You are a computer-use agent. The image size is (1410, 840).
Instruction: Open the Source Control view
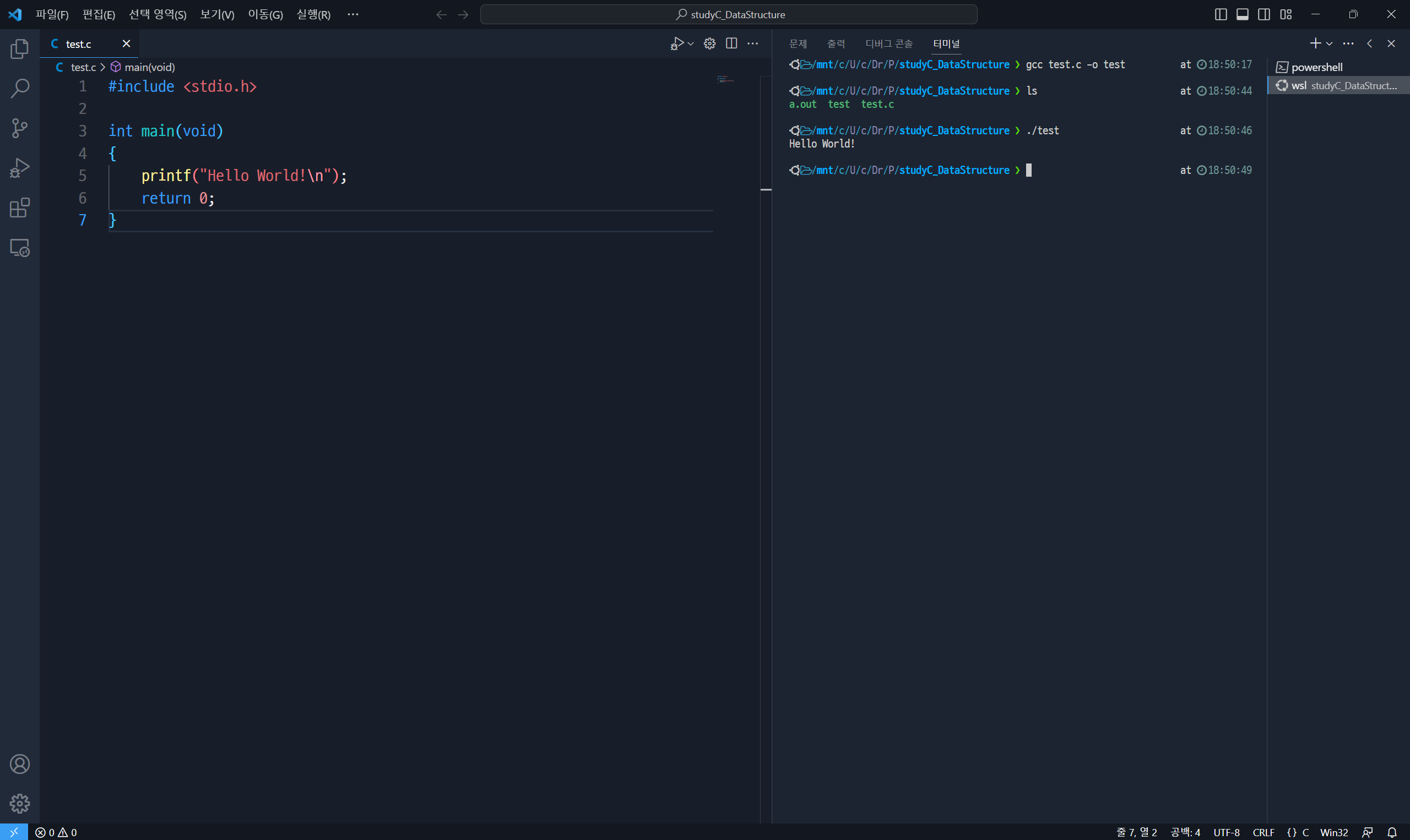point(20,128)
